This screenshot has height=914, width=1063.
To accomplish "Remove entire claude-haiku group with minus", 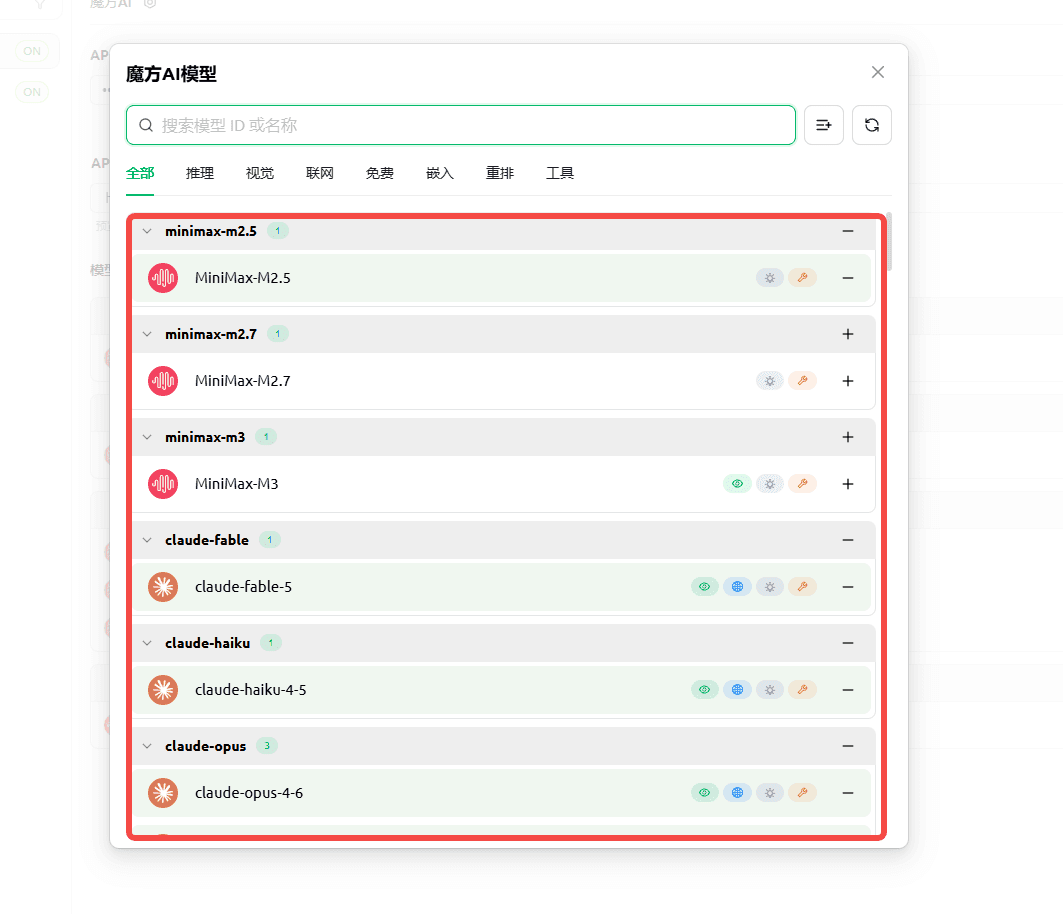I will point(848,643).
